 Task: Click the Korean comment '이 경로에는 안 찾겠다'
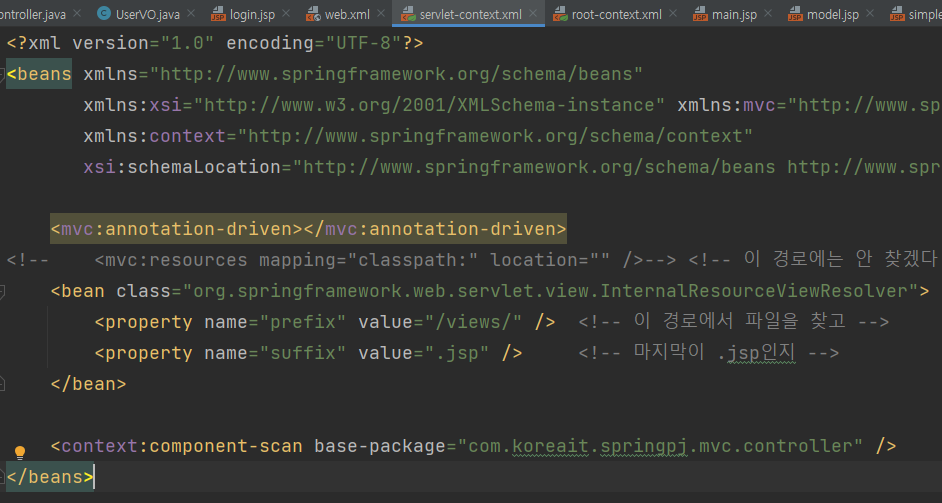click(x=841, y=260)
